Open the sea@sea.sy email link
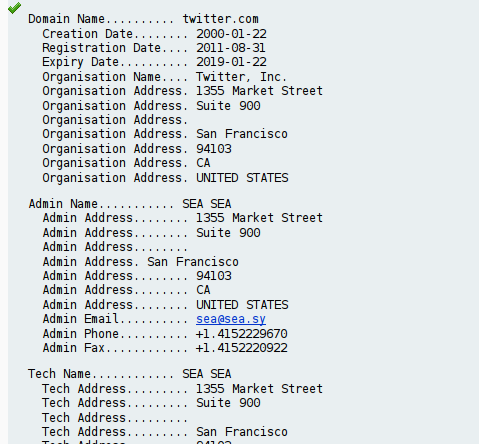This screenshot has width=479, height=444. 231,319
